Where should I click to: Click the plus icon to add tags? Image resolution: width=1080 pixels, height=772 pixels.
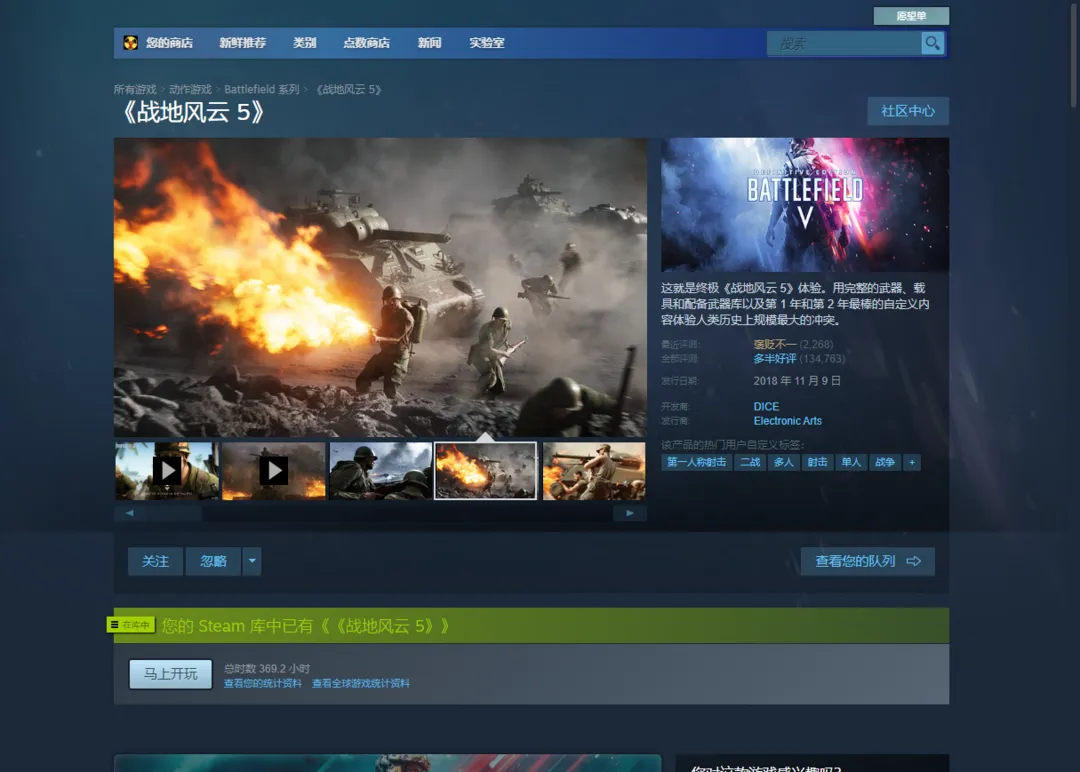pyautogui.click(x=911, y=462)
